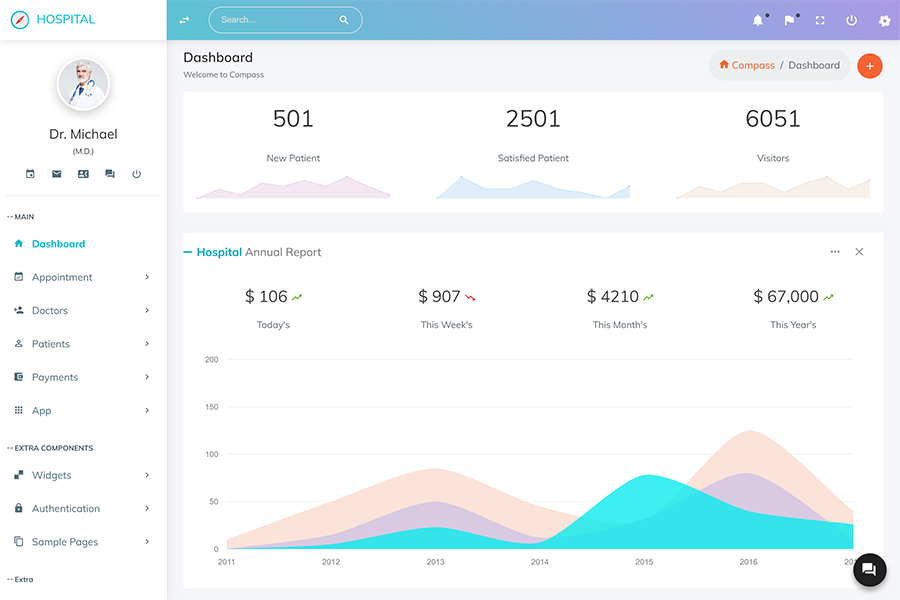Click the contact card icon under profile
The width and height of the screenshot is (900, 600).
coord(83,174)
